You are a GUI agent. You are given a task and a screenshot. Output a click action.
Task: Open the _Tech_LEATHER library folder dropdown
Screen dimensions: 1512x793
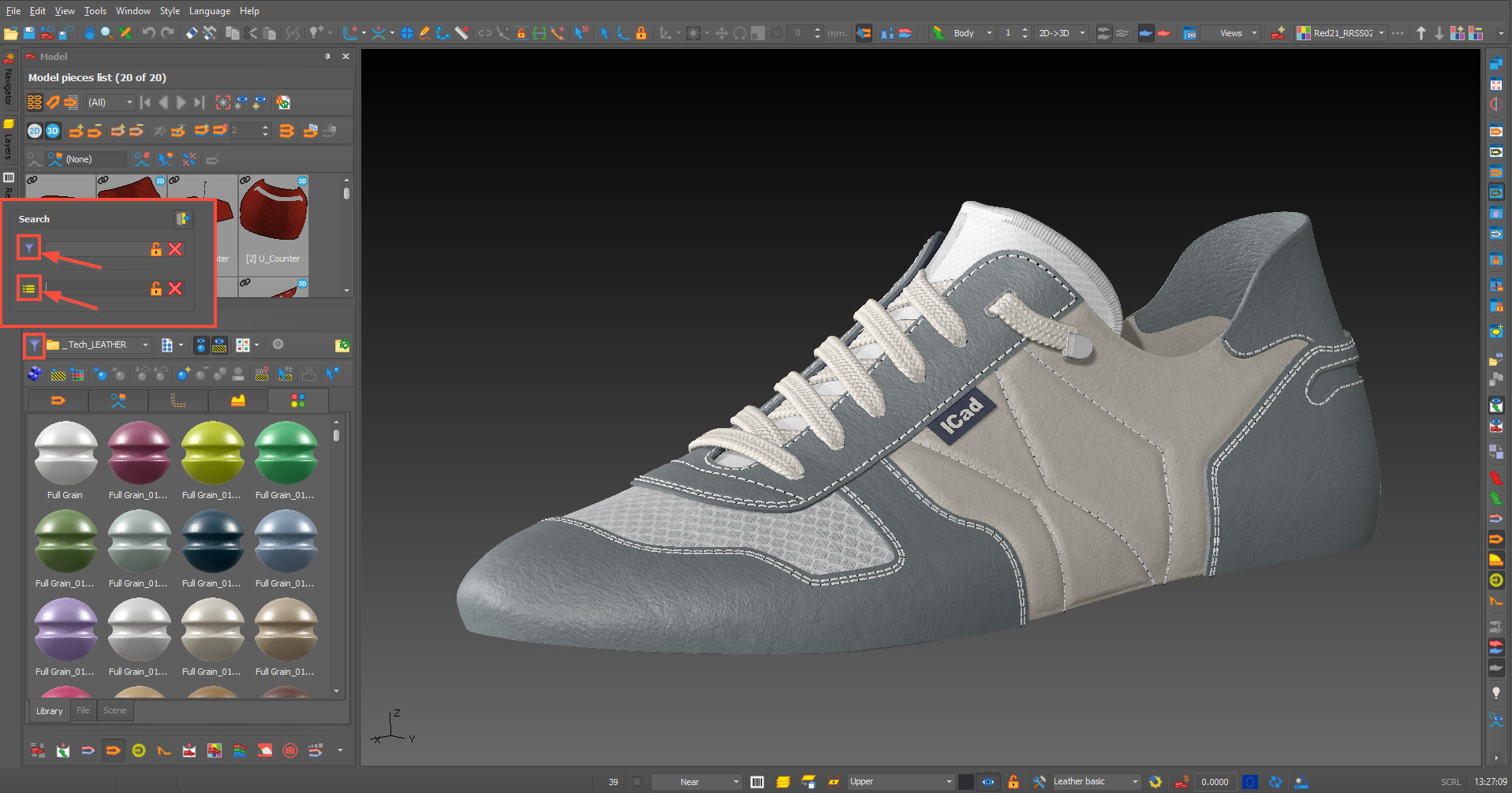[x=145, y=345]
